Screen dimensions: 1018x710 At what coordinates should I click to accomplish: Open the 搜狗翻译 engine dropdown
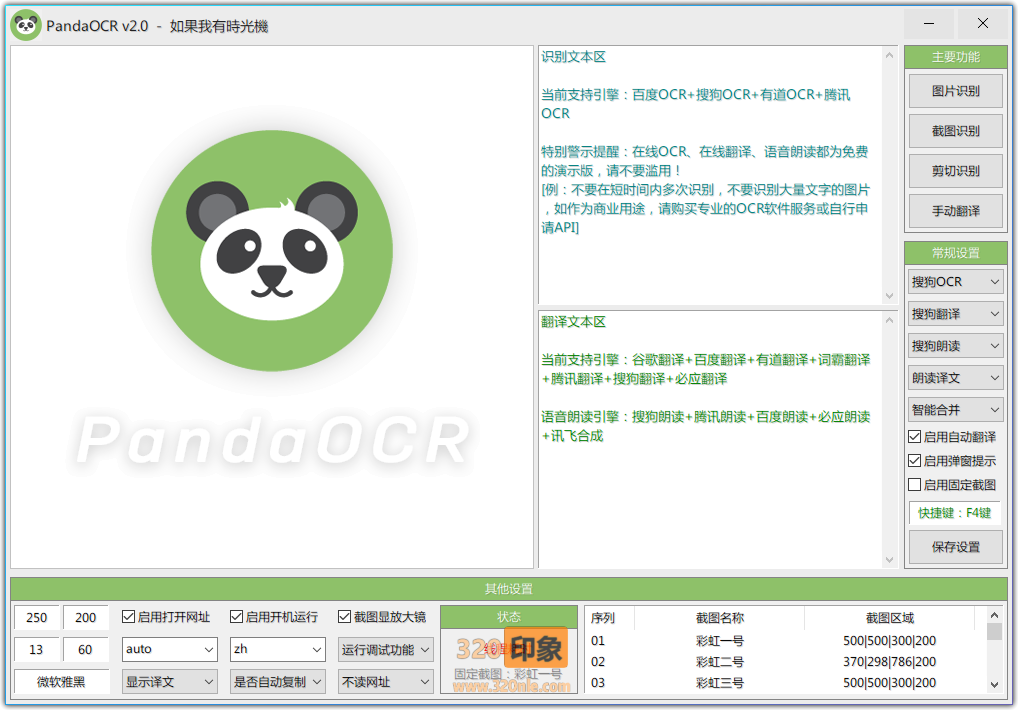coord(955,313)
